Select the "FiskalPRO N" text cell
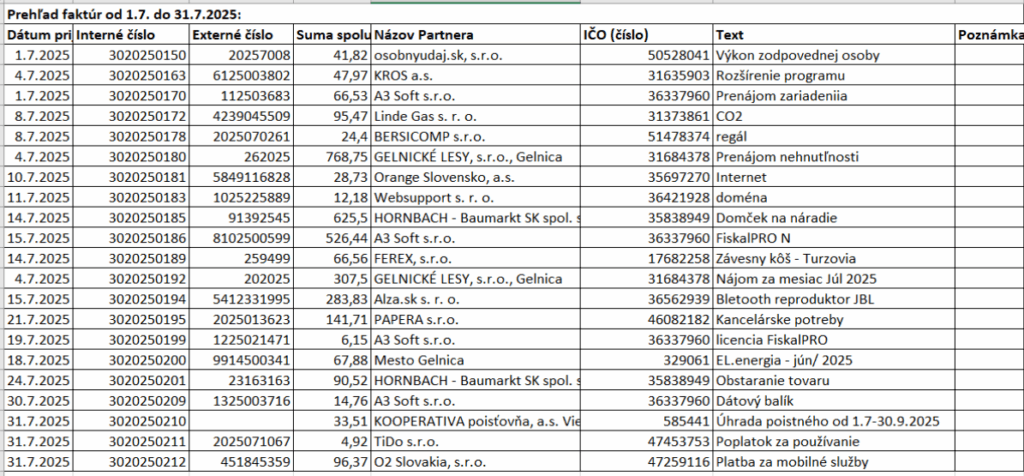The height and width of the screenshot is (476, 1024). tap(834, 238)
